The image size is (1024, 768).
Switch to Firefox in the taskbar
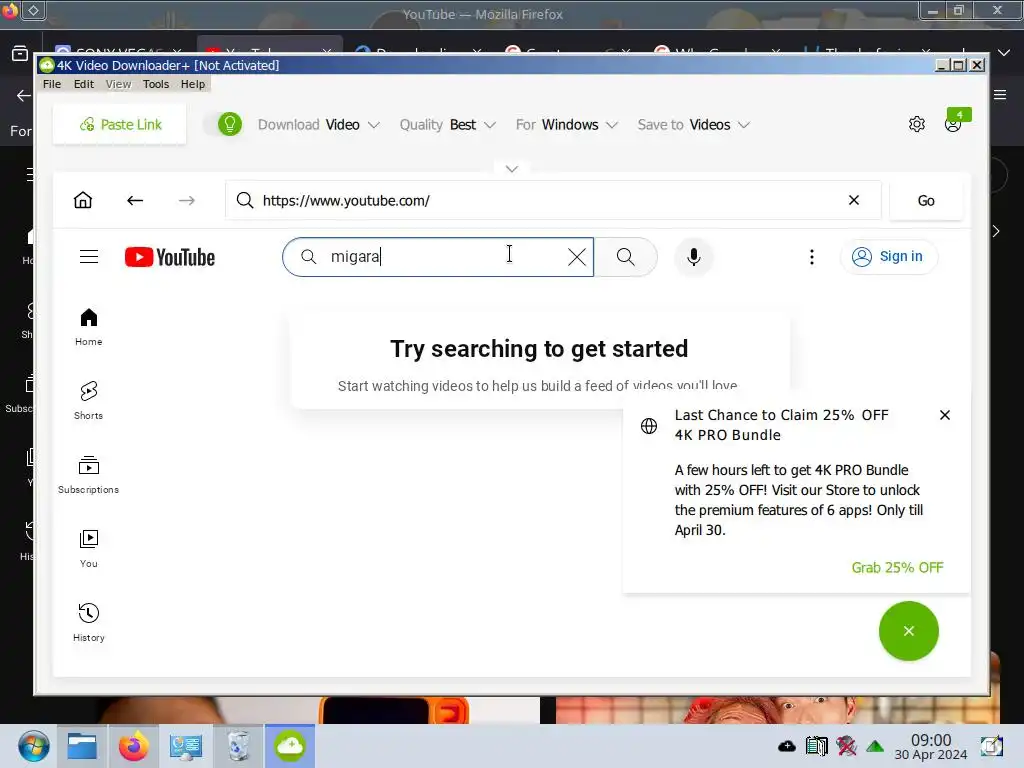[x=133, y=746]
